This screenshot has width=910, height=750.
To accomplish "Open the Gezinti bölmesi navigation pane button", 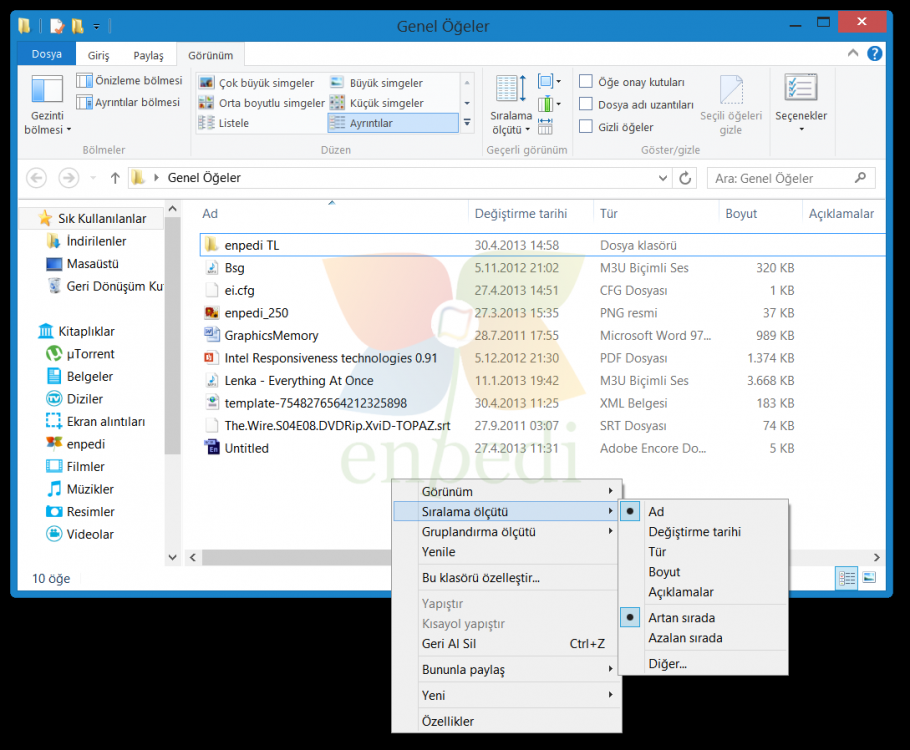I will coord(47,104).
